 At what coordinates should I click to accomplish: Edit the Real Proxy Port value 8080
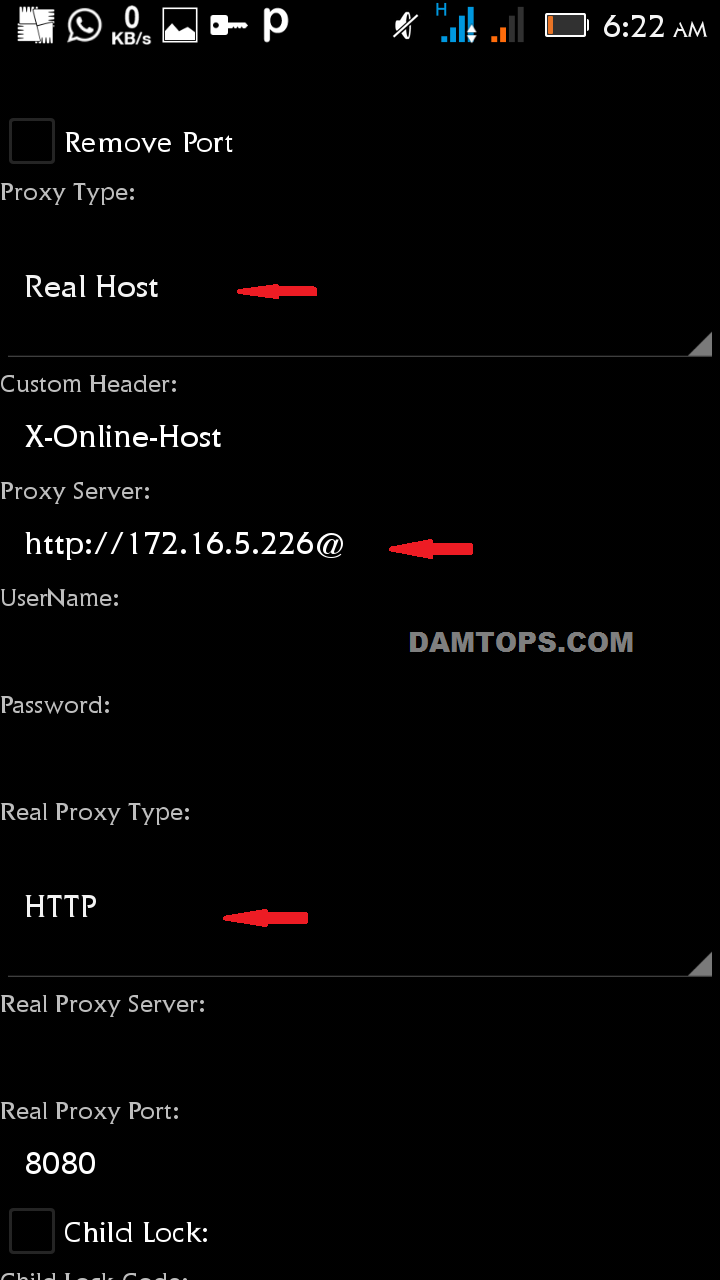[x=360, y=1164]
